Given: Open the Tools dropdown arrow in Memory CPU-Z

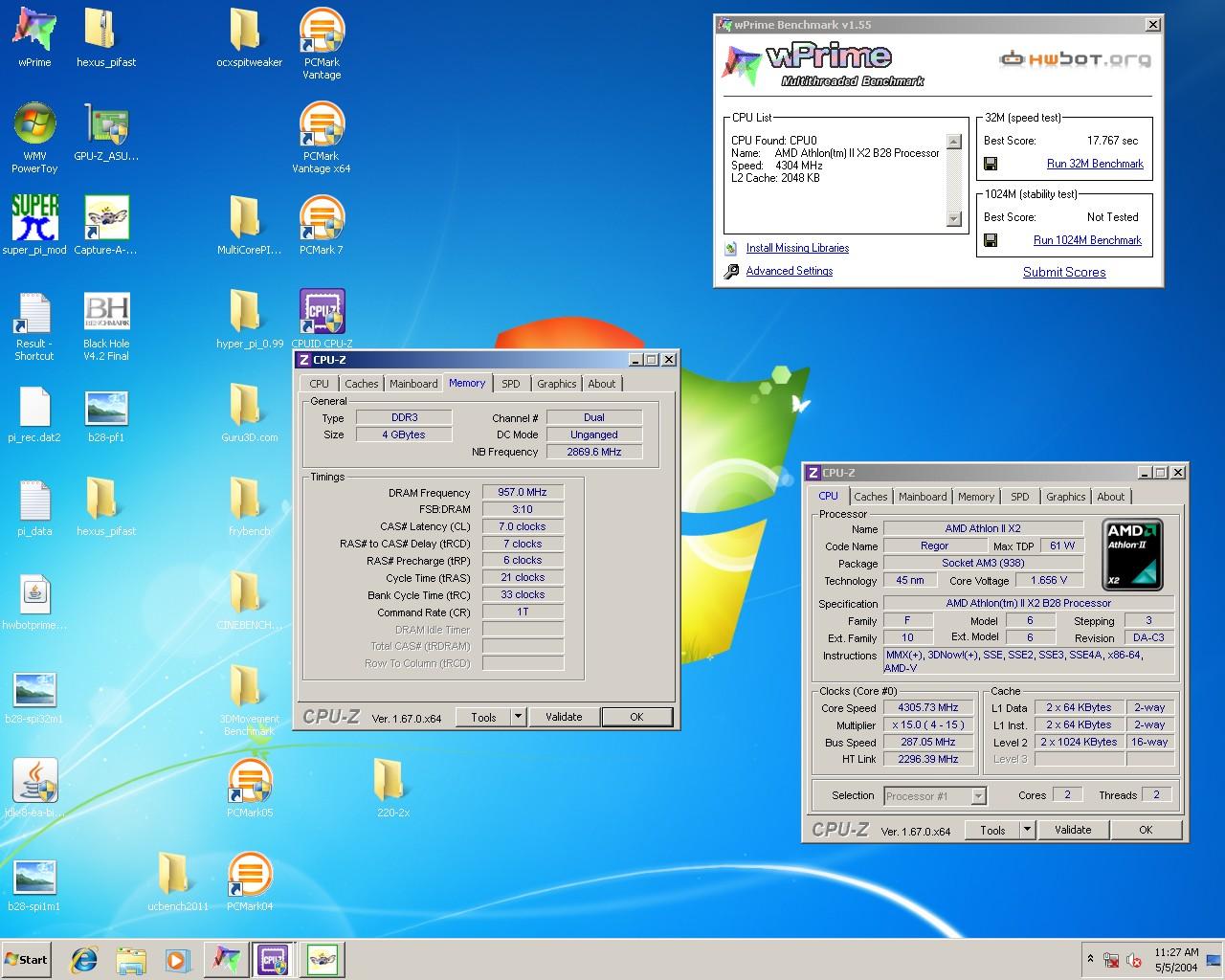Looking at the screenshot, I should [518, 716].
